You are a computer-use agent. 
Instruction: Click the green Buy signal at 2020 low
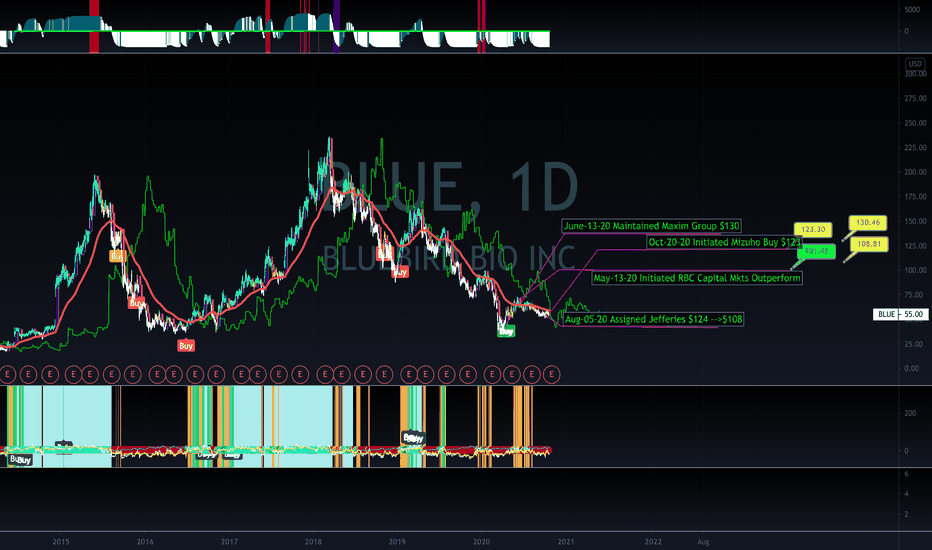pos(506,332)
